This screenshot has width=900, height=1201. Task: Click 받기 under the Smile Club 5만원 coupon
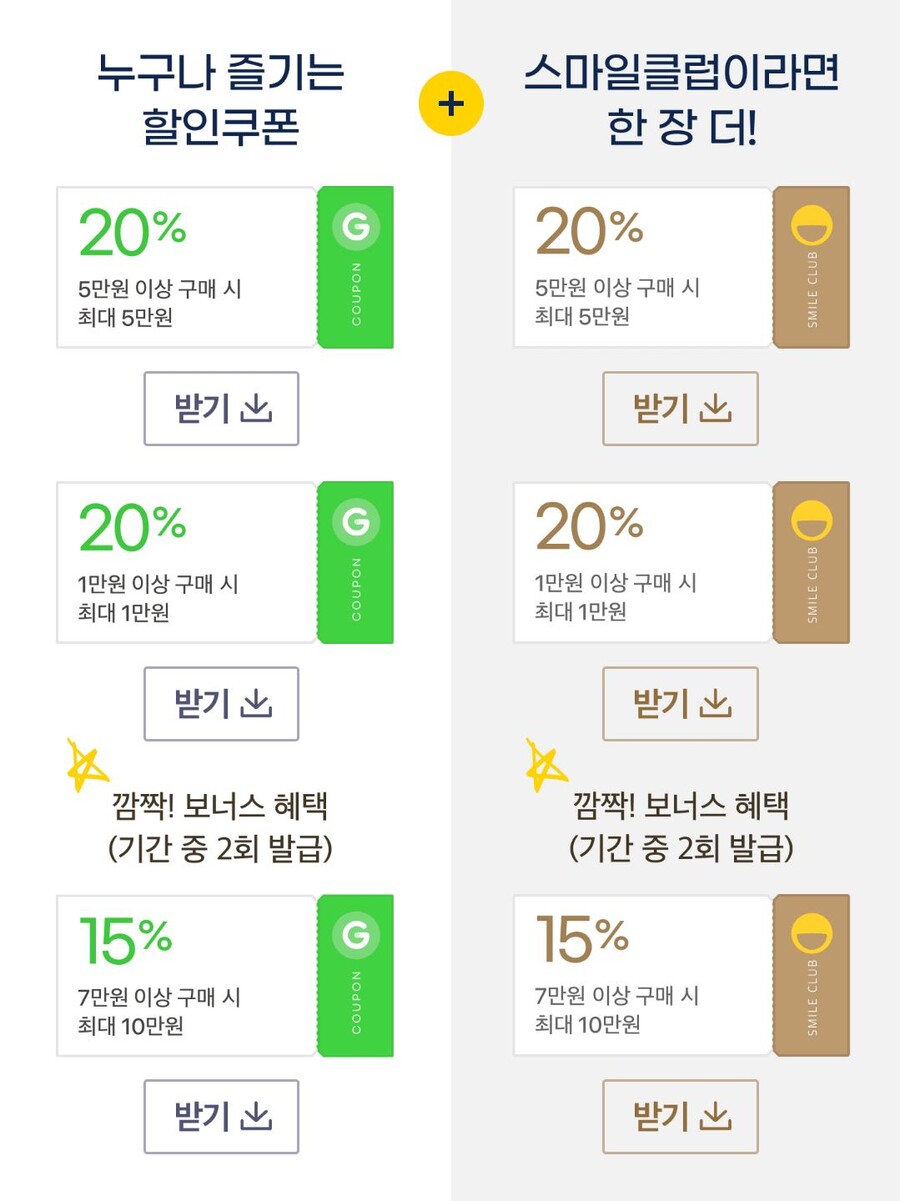681,408
